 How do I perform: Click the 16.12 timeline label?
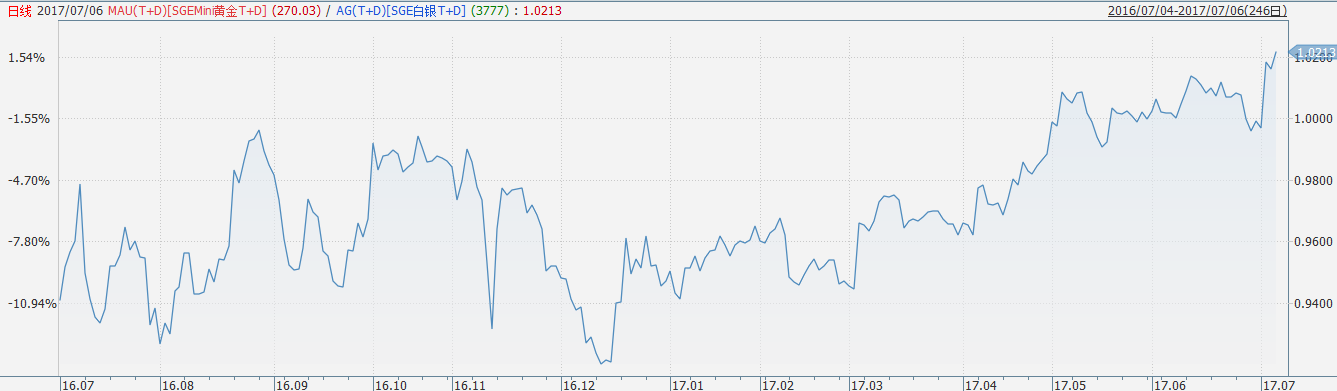click(x=579, y=384)
